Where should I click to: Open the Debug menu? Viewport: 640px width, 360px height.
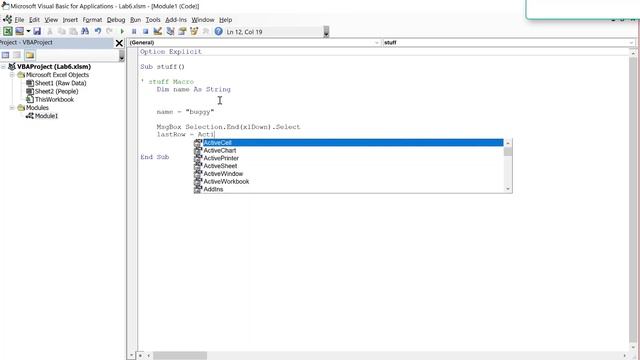[x=116, y=20]
